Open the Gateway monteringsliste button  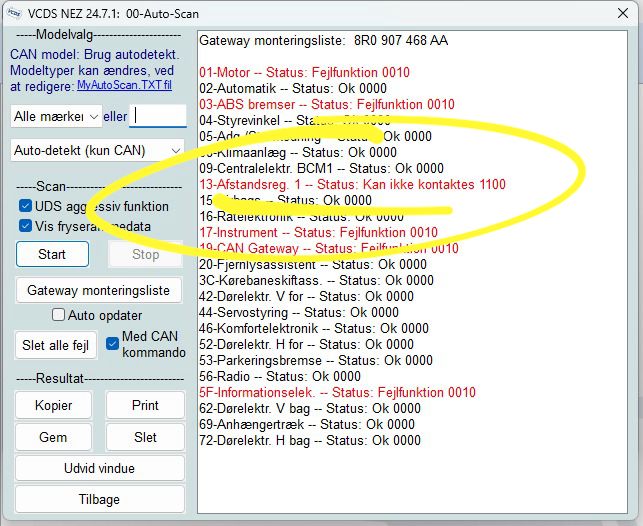[x=99, y=291]
